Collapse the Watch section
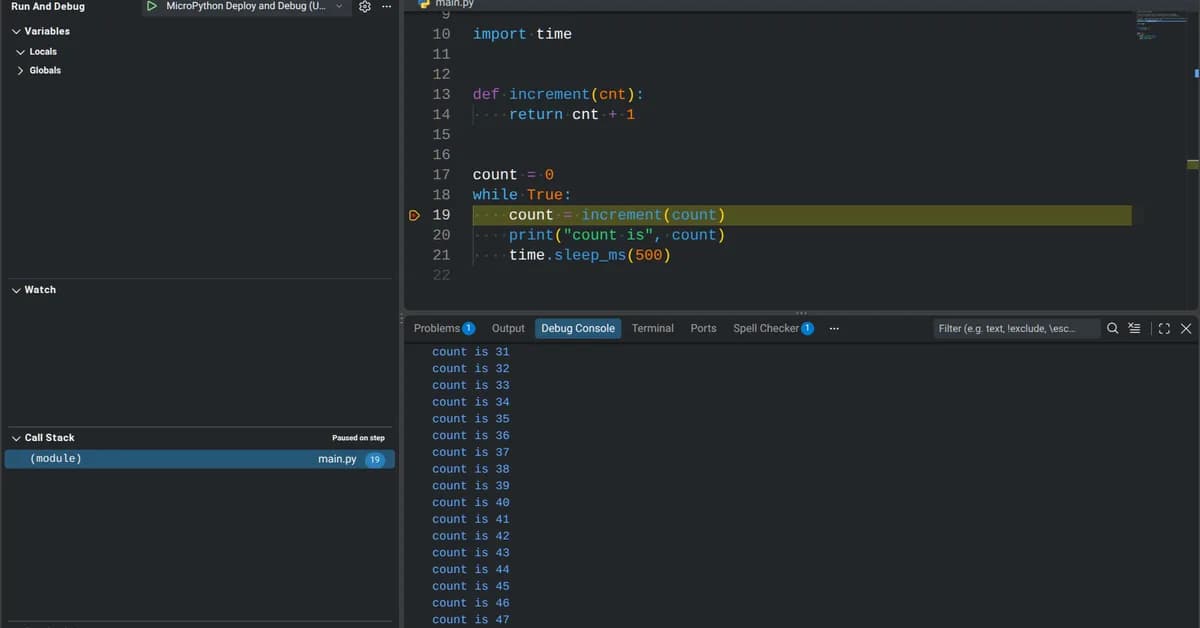 (x=16, y=290)
